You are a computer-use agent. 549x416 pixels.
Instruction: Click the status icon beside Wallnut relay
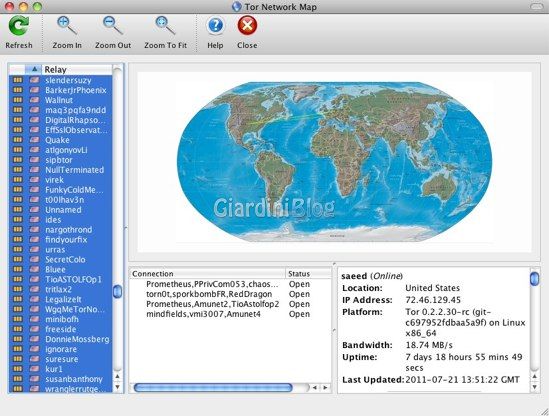pos(18,100)
